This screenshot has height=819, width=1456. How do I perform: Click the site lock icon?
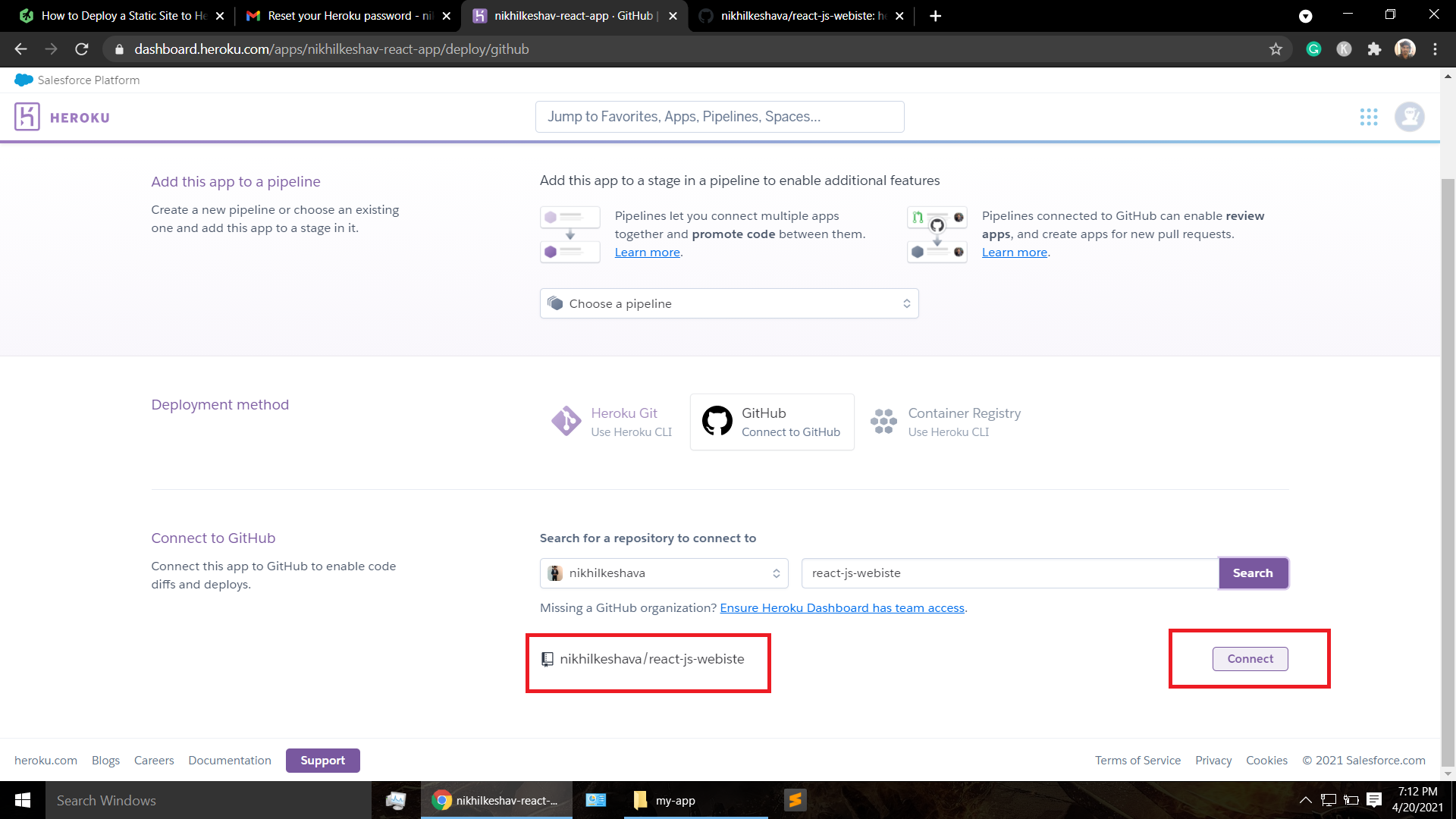pos(119,49)
